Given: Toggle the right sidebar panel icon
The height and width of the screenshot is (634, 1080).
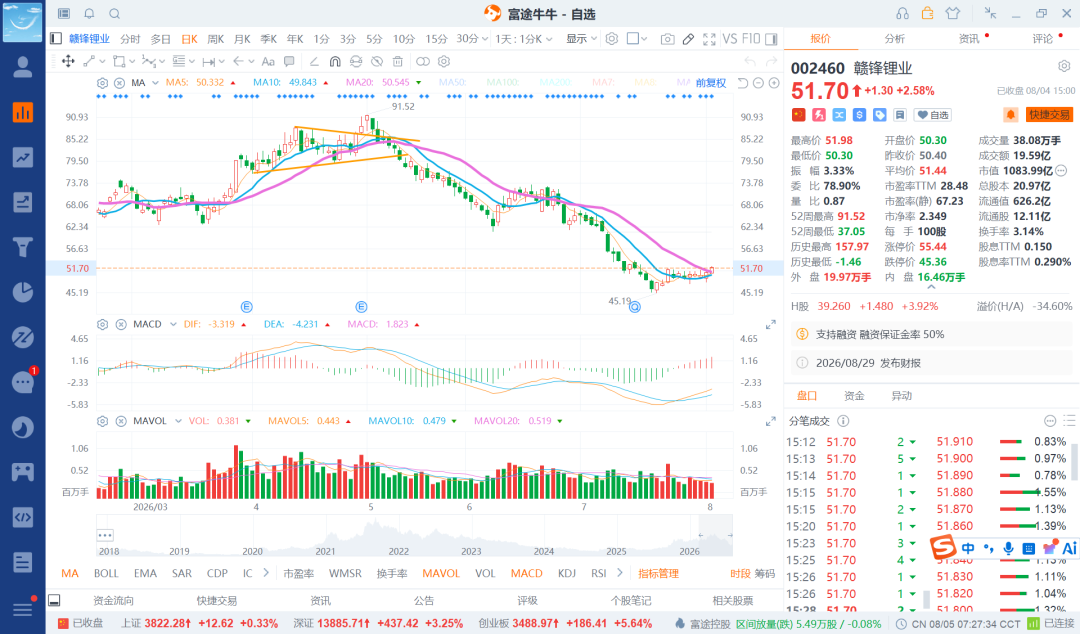Looking at the screenshot, I should click(x=771, y=39).
